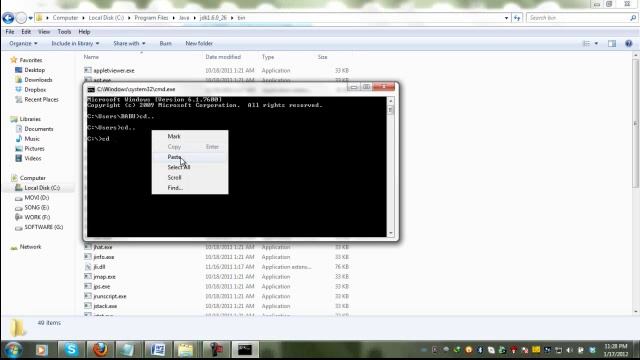This screenshot has height=360, width=640.
Task: Click the New folder button
Action: [199, 43]
